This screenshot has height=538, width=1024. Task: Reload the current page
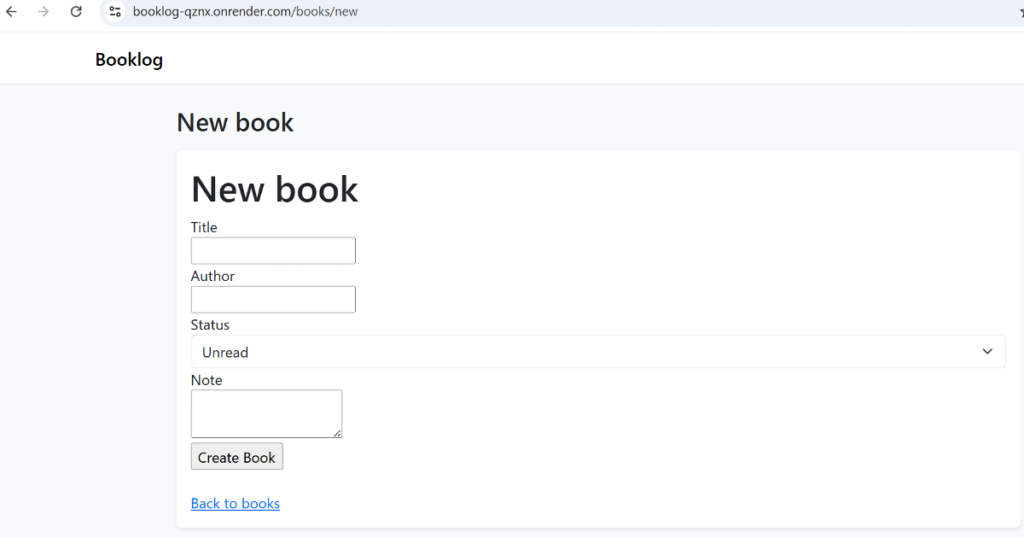tap(76, 12)
